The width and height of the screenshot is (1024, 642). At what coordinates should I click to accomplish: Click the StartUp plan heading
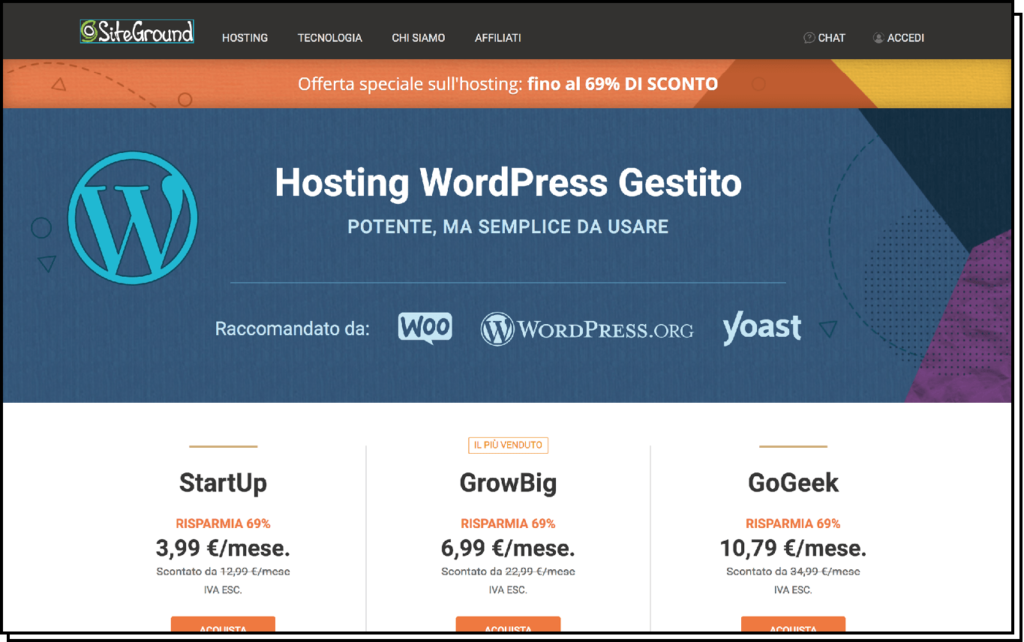223,484
